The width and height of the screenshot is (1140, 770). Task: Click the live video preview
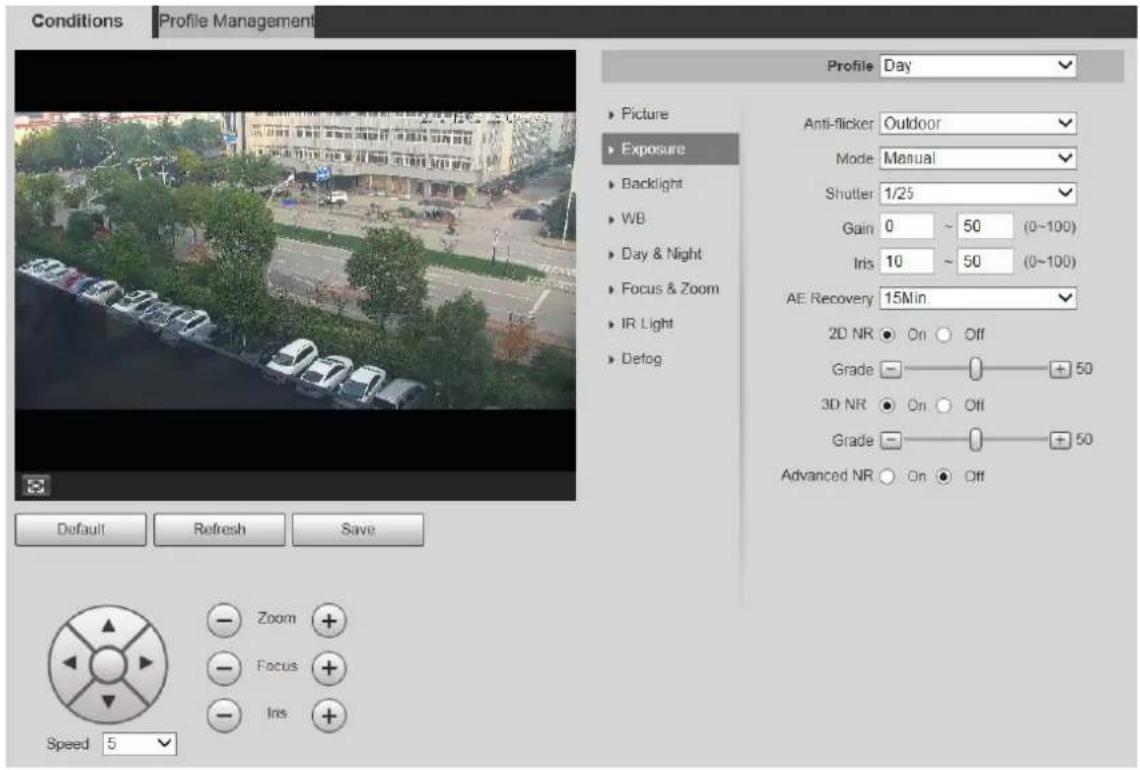pyautogui.click(x=295, y=260)
